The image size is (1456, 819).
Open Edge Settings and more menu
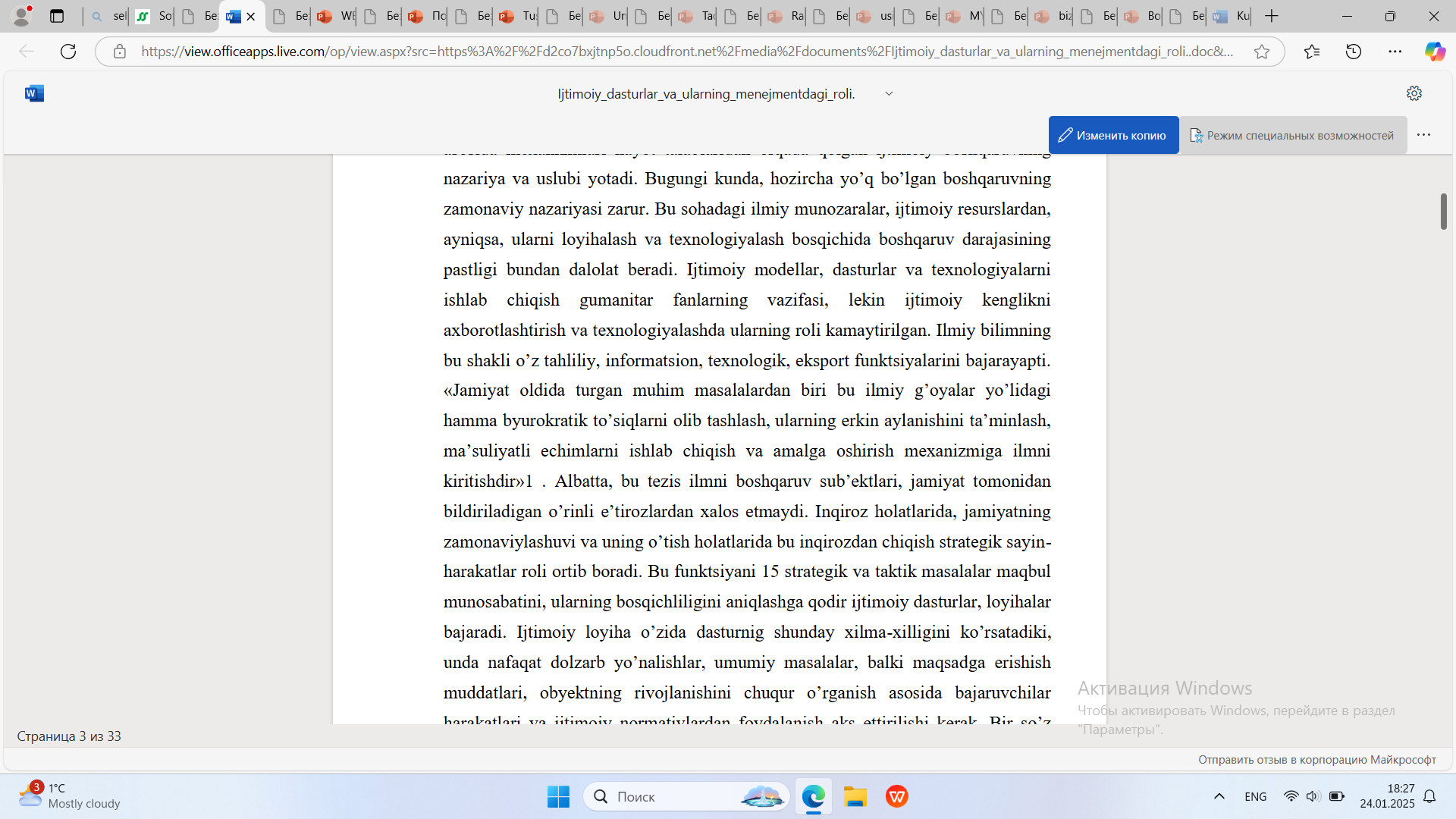[1395, 52]
